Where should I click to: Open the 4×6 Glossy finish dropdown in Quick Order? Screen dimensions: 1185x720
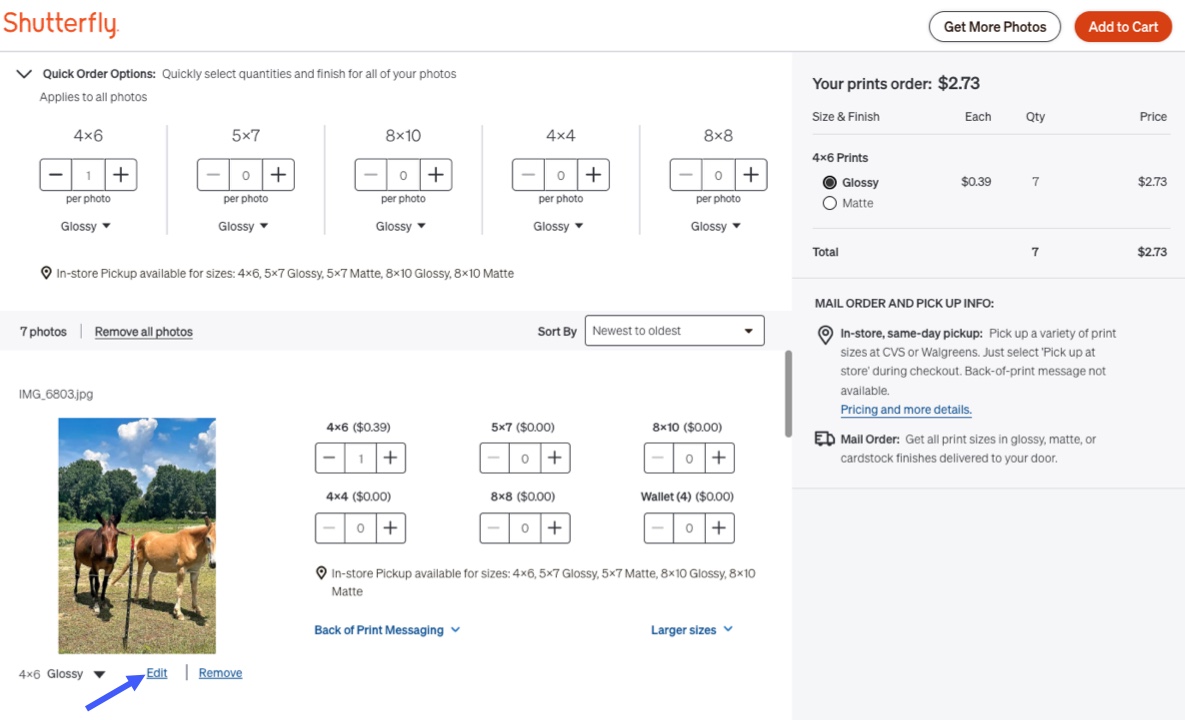pyautogui.click(x=86, y=226)
